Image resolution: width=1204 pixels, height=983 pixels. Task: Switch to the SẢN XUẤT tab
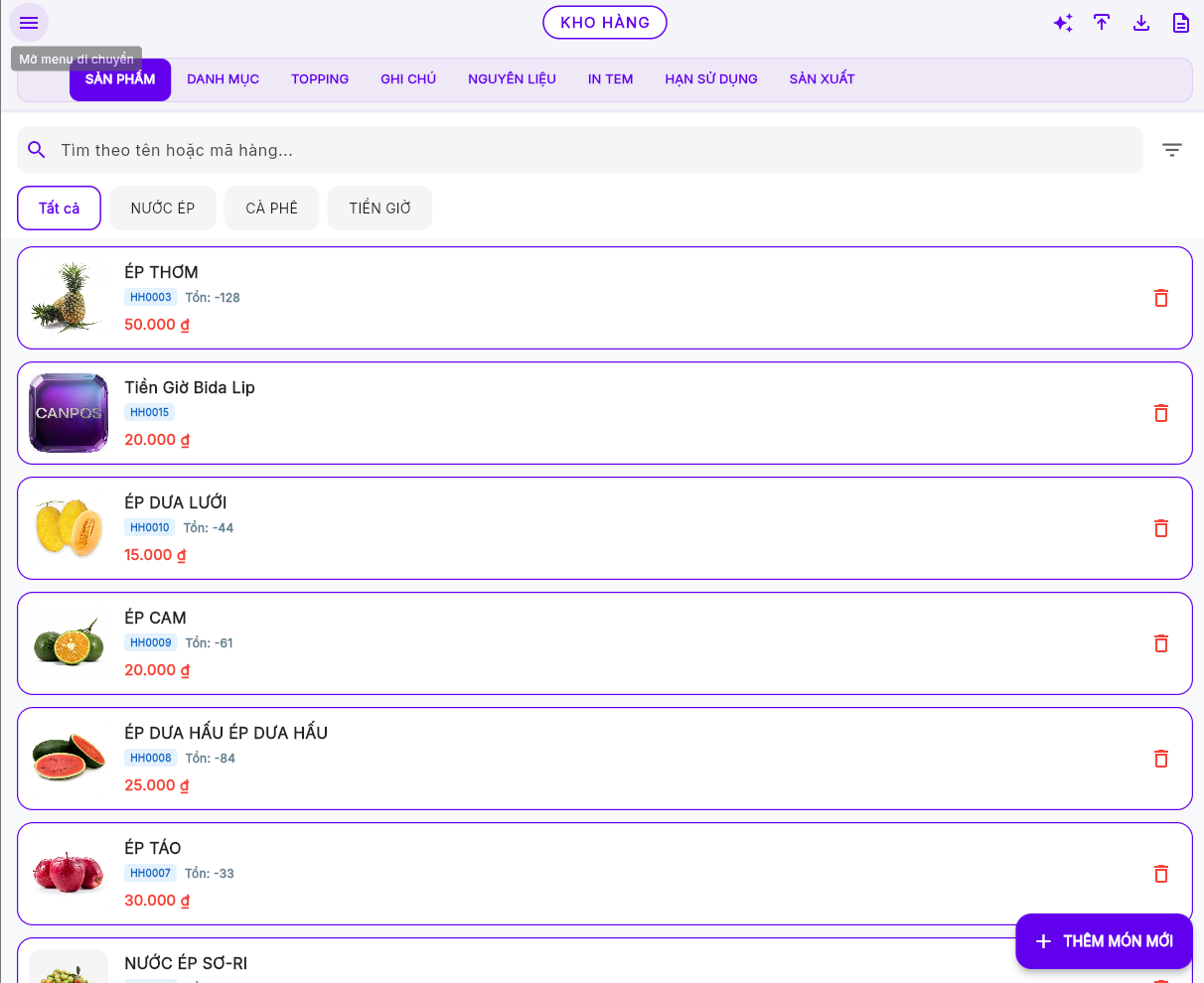[x=823, y=79]
